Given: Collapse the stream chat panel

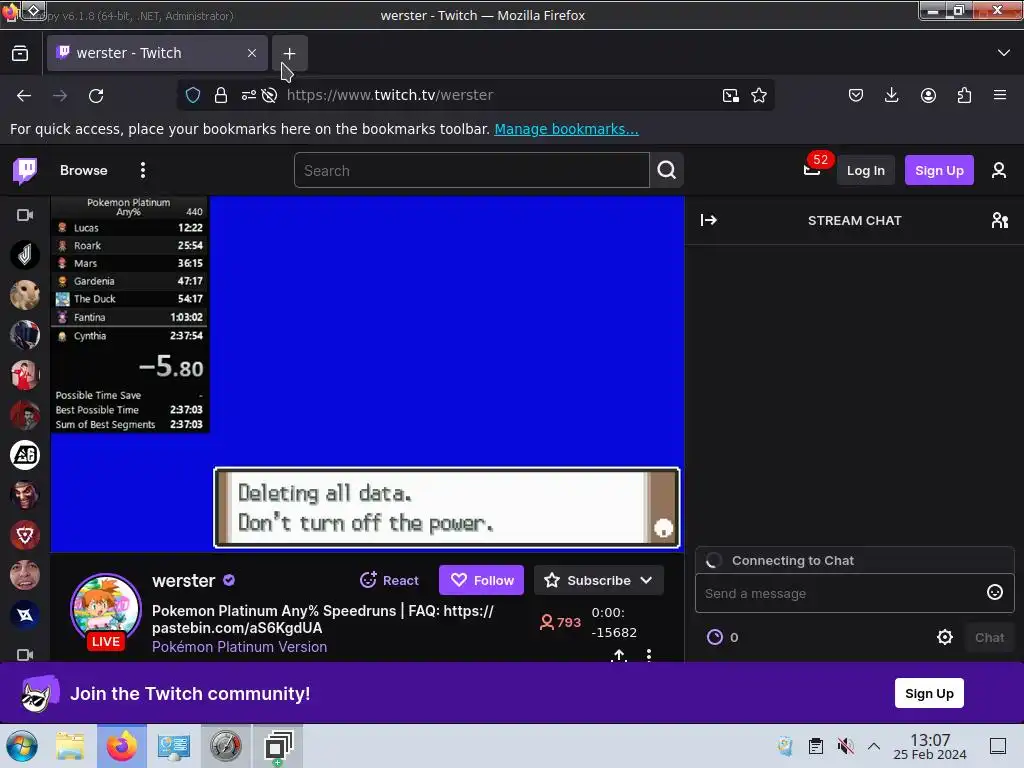Looking at the screenshot, I should click(x=709, y=220).
